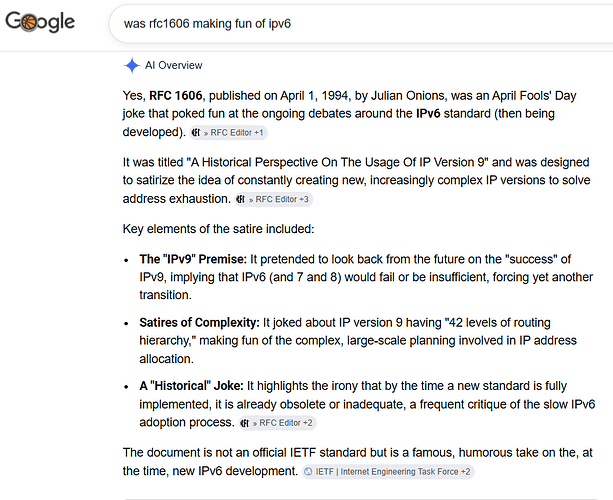The image size is (613, 500).
Task: Expand the RFC Editor +3 source chip
Action: click(x=273, y=199)
